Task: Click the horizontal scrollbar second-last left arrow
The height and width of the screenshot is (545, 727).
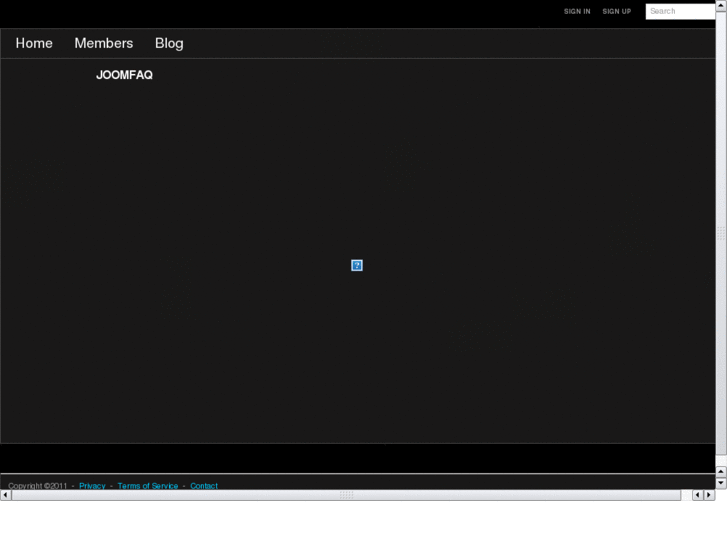Action: 698,495
